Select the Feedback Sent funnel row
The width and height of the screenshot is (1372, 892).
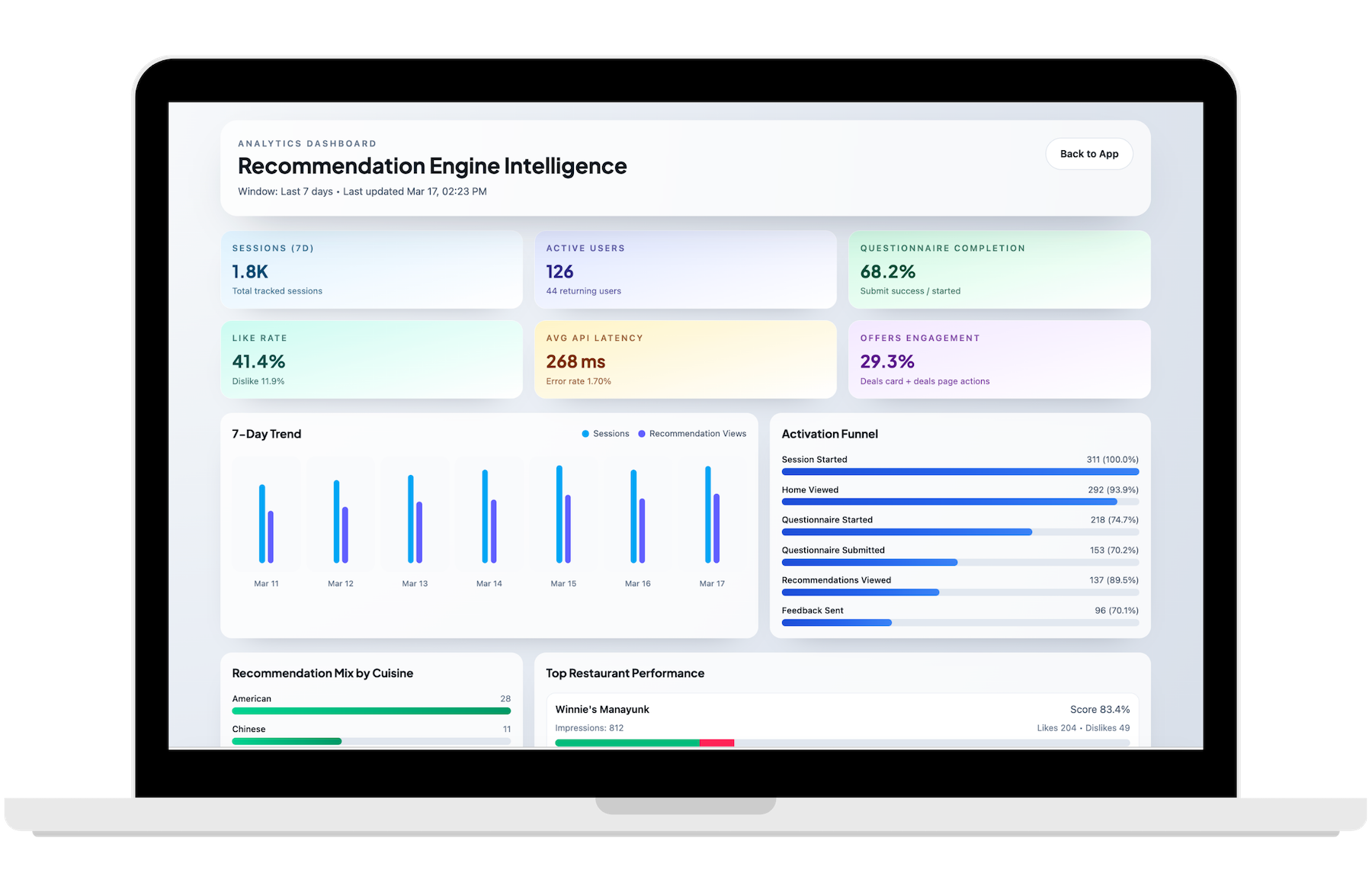pyautogui.click(x=960, y=616)
